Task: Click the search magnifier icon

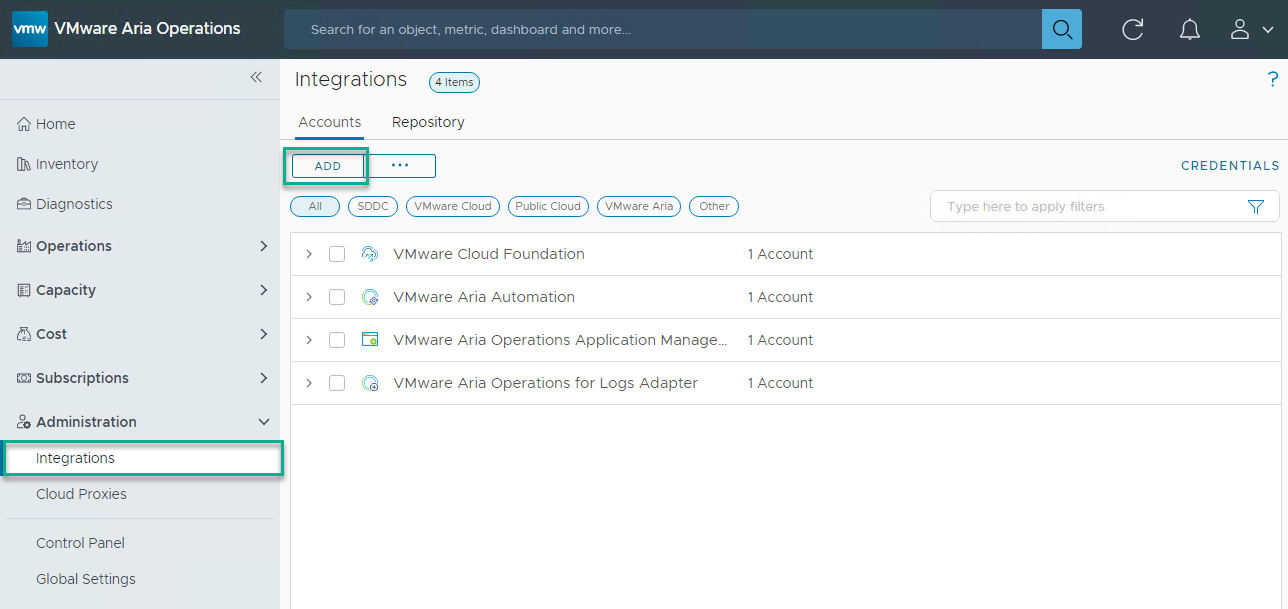Action: click(x=1061, y=29)
